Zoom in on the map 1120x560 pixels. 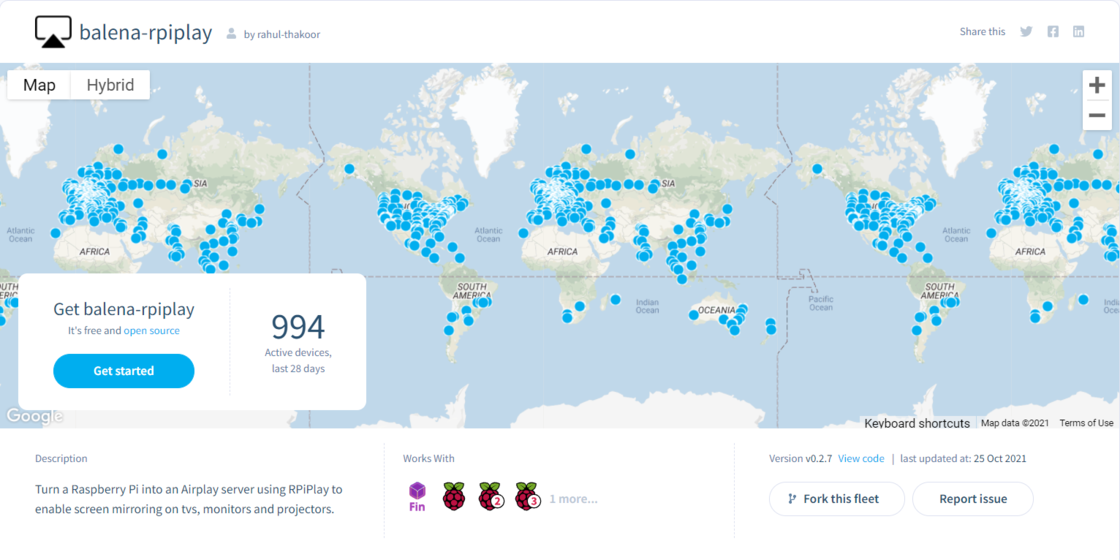coord(1097,85)
